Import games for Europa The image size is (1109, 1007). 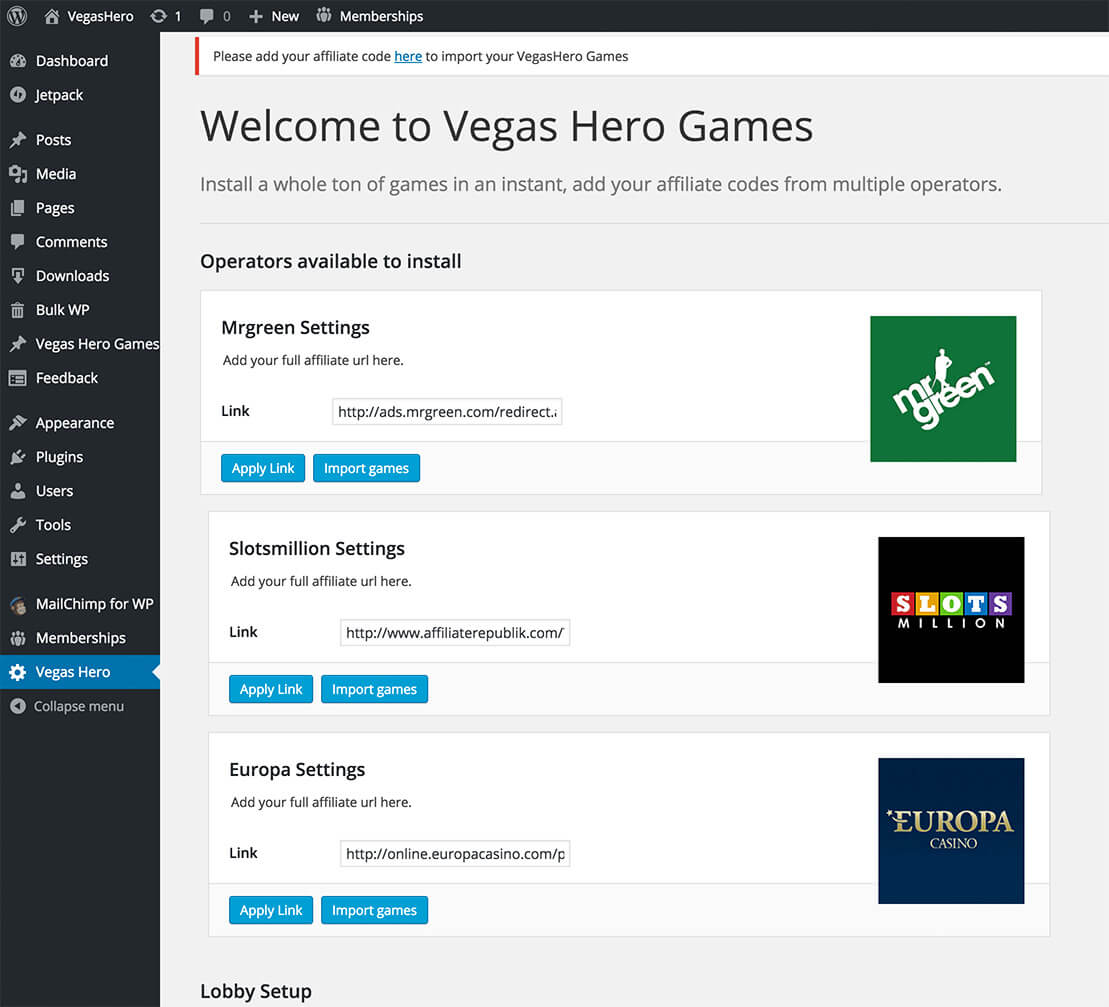click(x=374, y=910)
